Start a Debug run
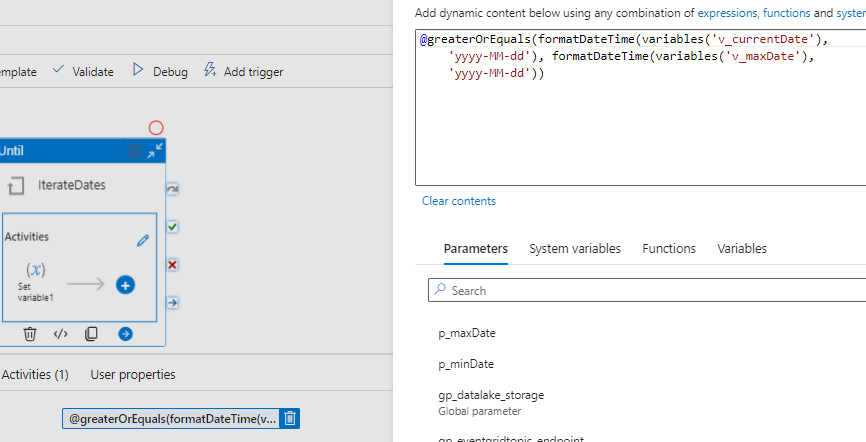This screenshot has height=442, width=866. pos(160,71)
